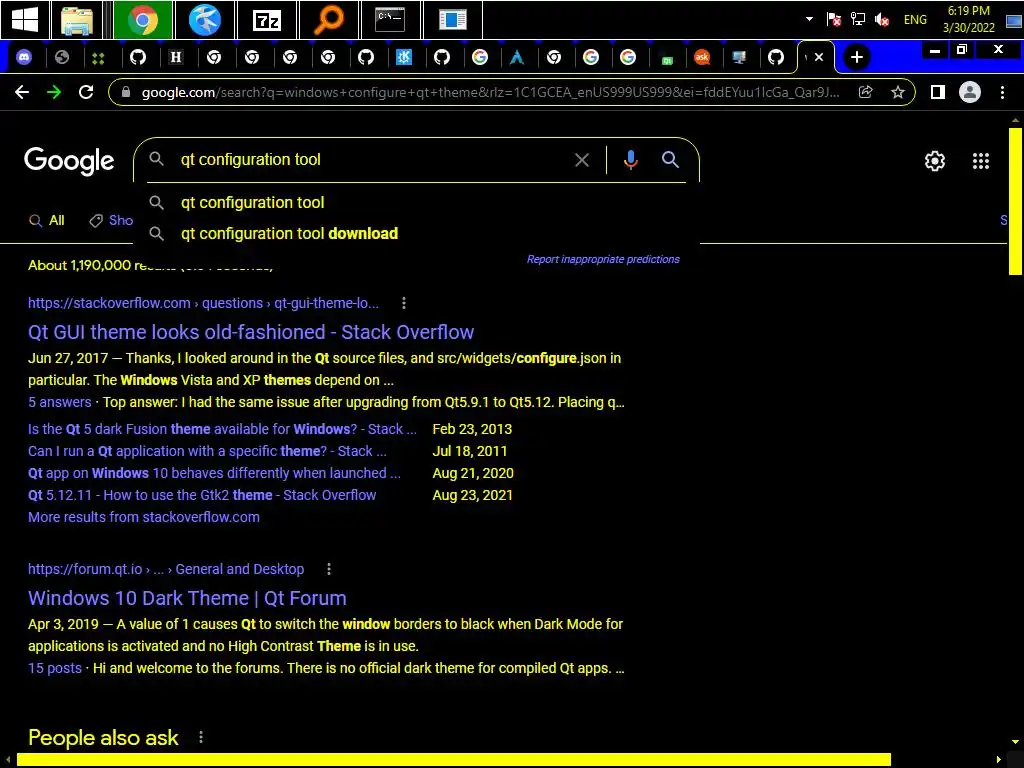
Task: Open the Windows Start menu
Action: point(25,20)
